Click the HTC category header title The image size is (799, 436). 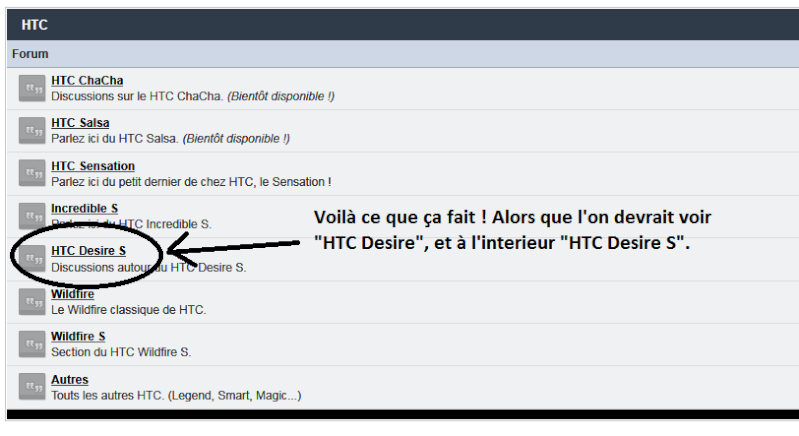tap(35, 25)
